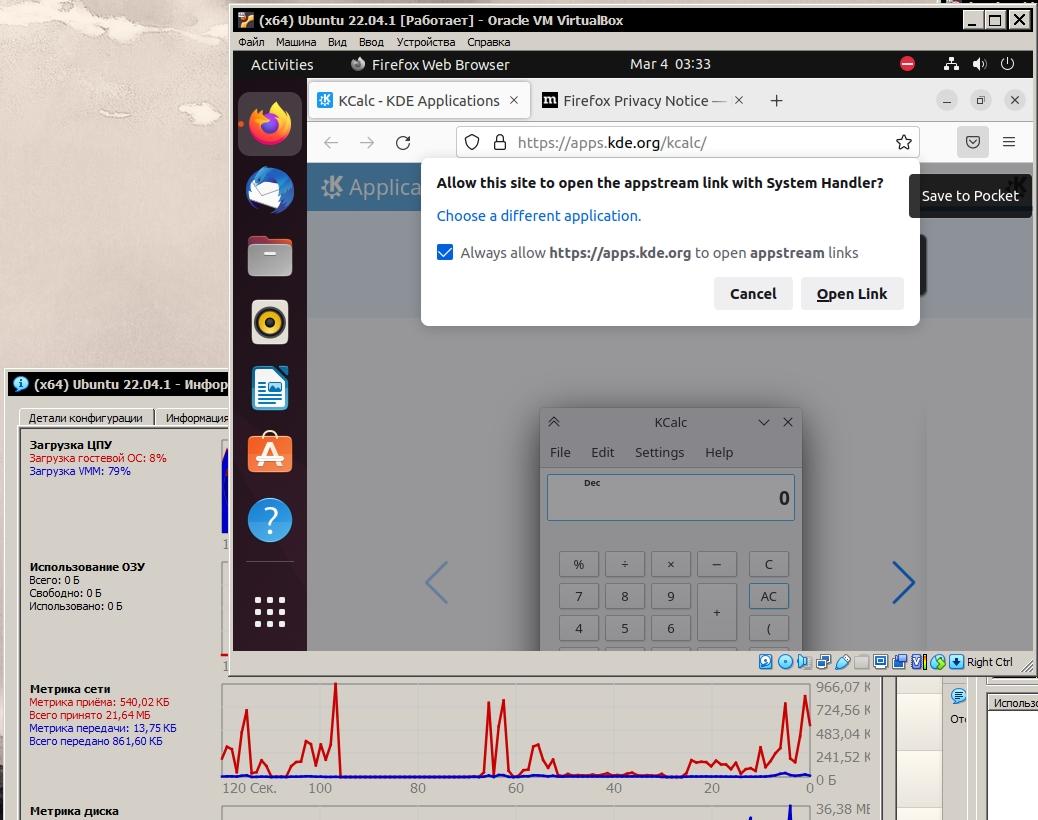Viewport: 1038px width, 820px height.
Task: Save page to Pocket icon
Action: pyautogui.click(x=972, y=142)
